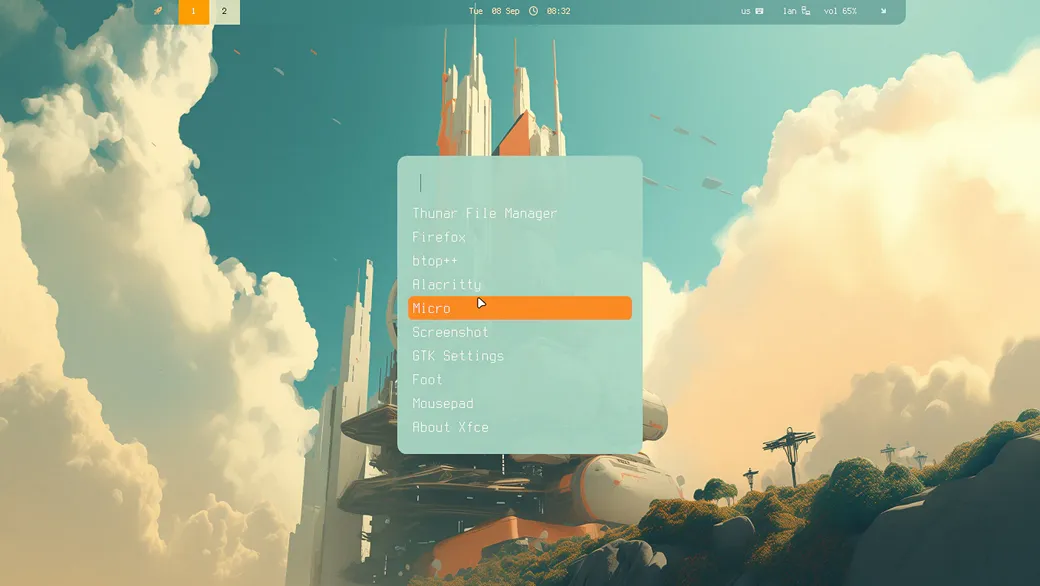Launch Alacritty from the app list
The width and height of the screenshot is (1040, 586).
[x=520, y=285]
